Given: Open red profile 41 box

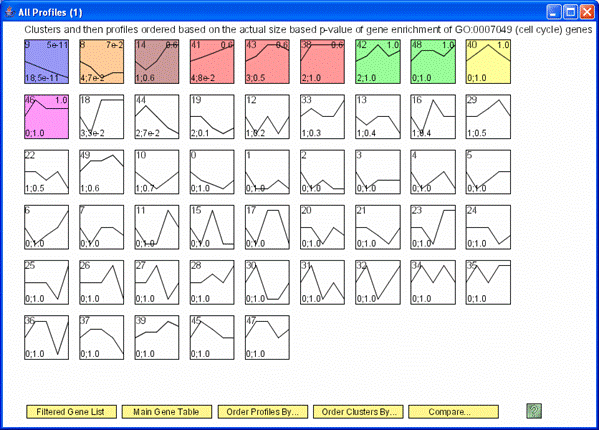Looking at the screenshot, I should coord(212,61).
